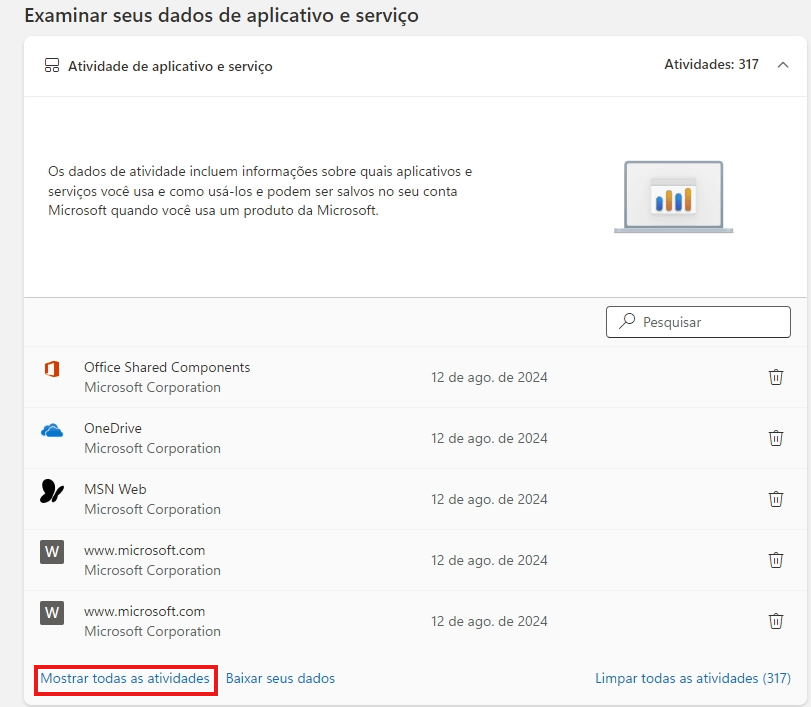Click the magnifier icon in search box
This screenshot has height=707, width=811.
tap(627, 321)
